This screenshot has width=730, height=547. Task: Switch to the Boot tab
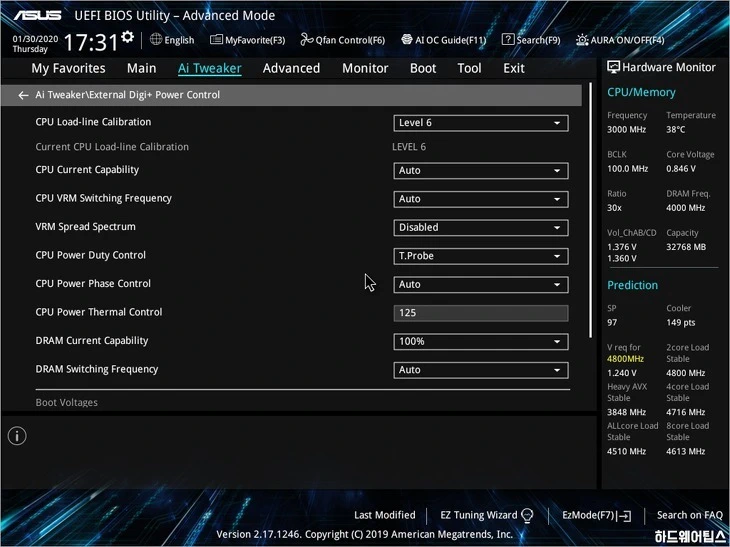423,68
